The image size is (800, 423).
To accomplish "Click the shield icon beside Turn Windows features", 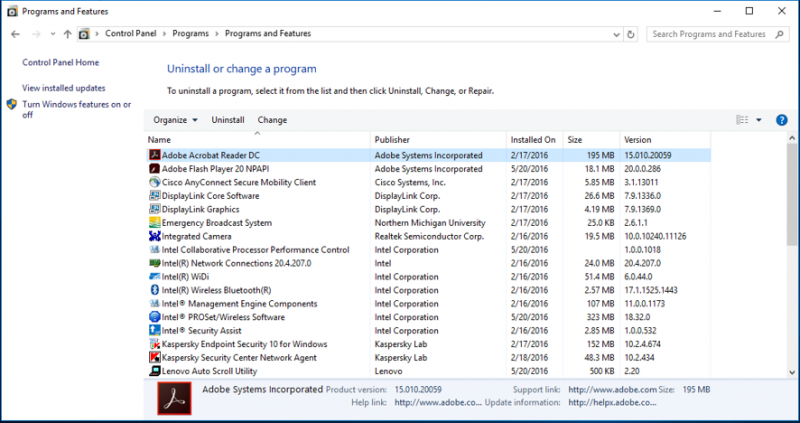I will coord(12,105).
